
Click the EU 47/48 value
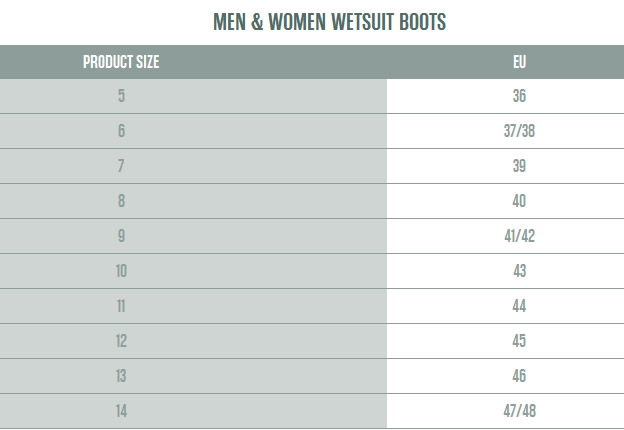click(x=519, y=411)
